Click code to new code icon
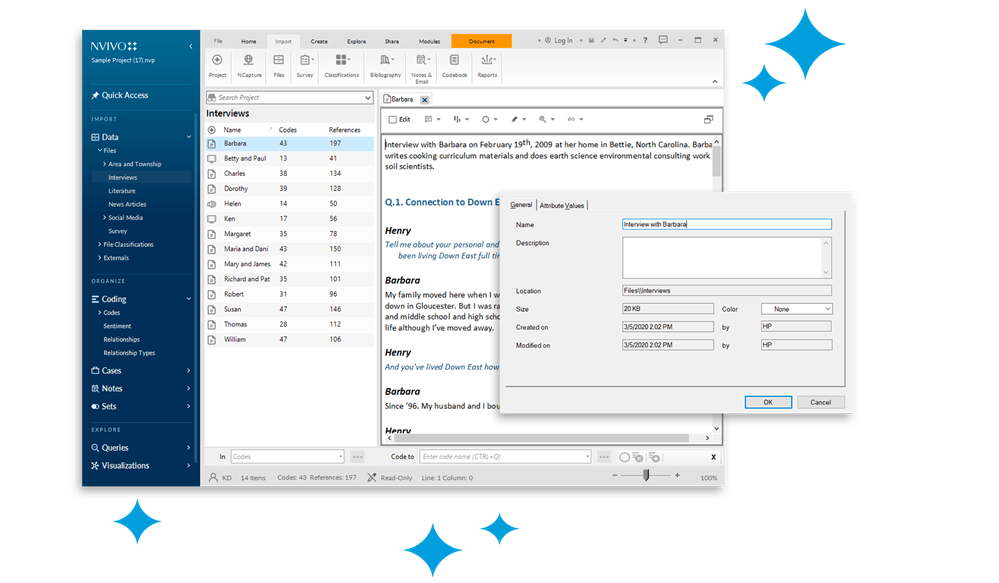 (x=654, y=457)
